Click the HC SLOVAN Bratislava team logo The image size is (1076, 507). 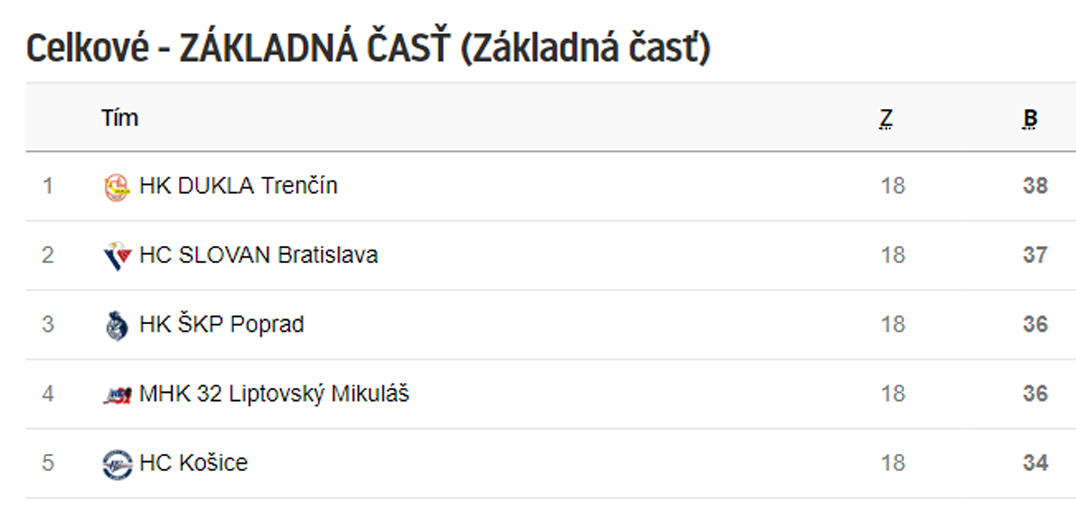point(117,257)
